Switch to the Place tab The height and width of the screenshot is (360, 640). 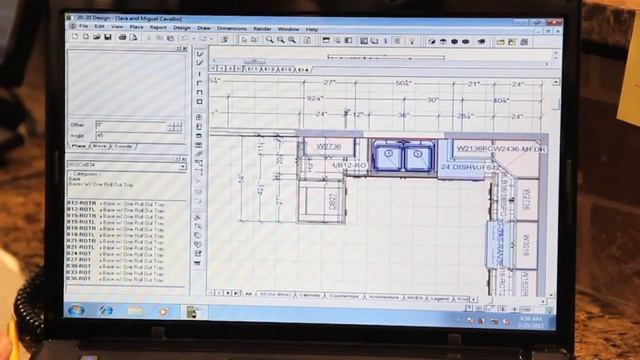78,146
